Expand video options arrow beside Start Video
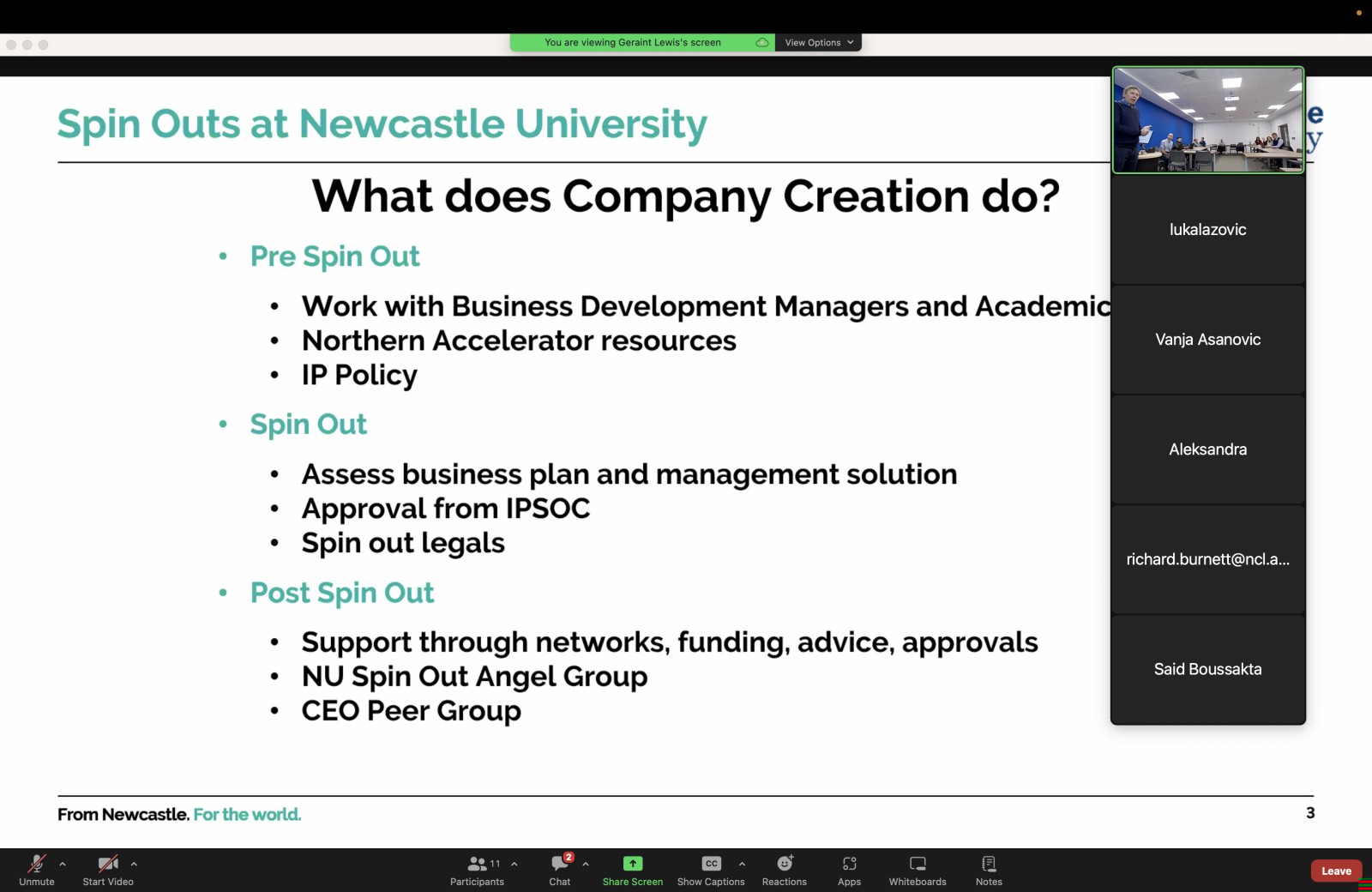The image size is (1372, 892). pyautogui.click(x=134, y=864)
